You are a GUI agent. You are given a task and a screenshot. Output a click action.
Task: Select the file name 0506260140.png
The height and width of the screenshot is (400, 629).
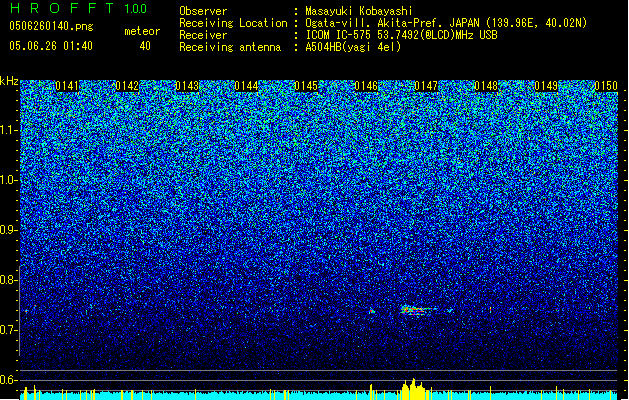coord(51,26)
